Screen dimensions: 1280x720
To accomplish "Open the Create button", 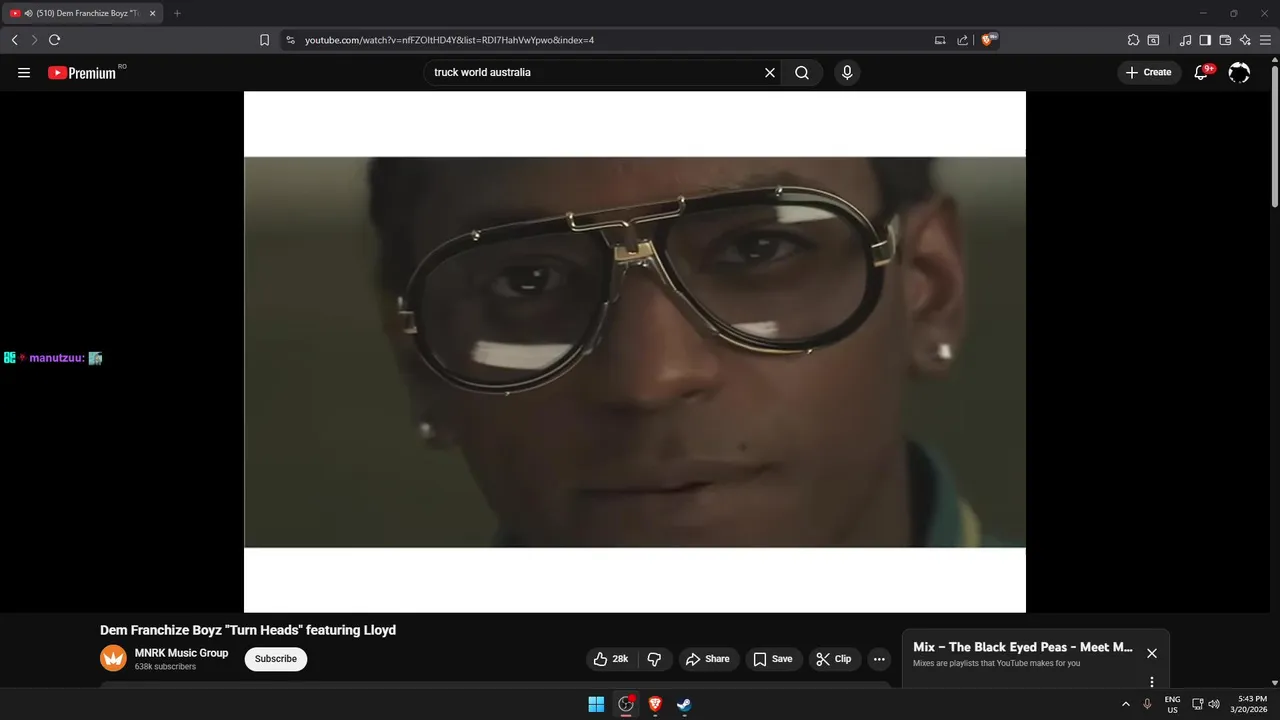I will tap(1149, 72).
